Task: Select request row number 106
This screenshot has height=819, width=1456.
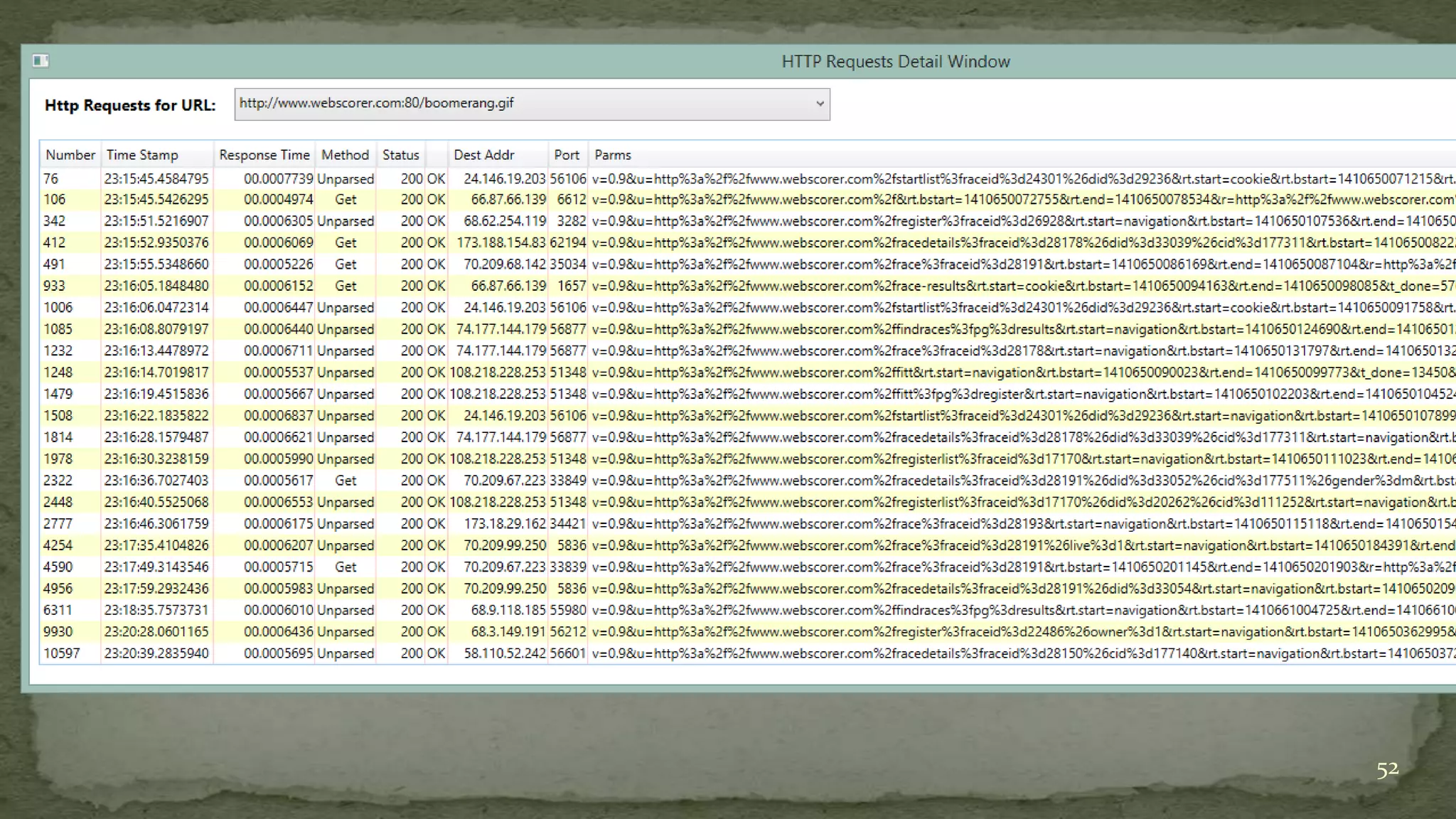Action: [54, 200]
